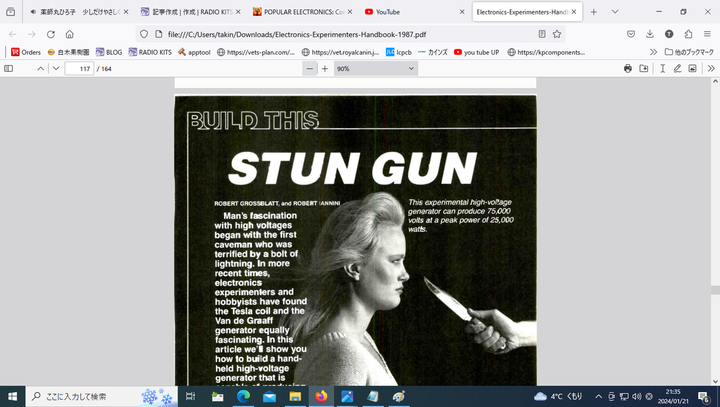Screen dimensions: 720x407
Task: Open the account profile icon
Action: (x=669, y=34)
